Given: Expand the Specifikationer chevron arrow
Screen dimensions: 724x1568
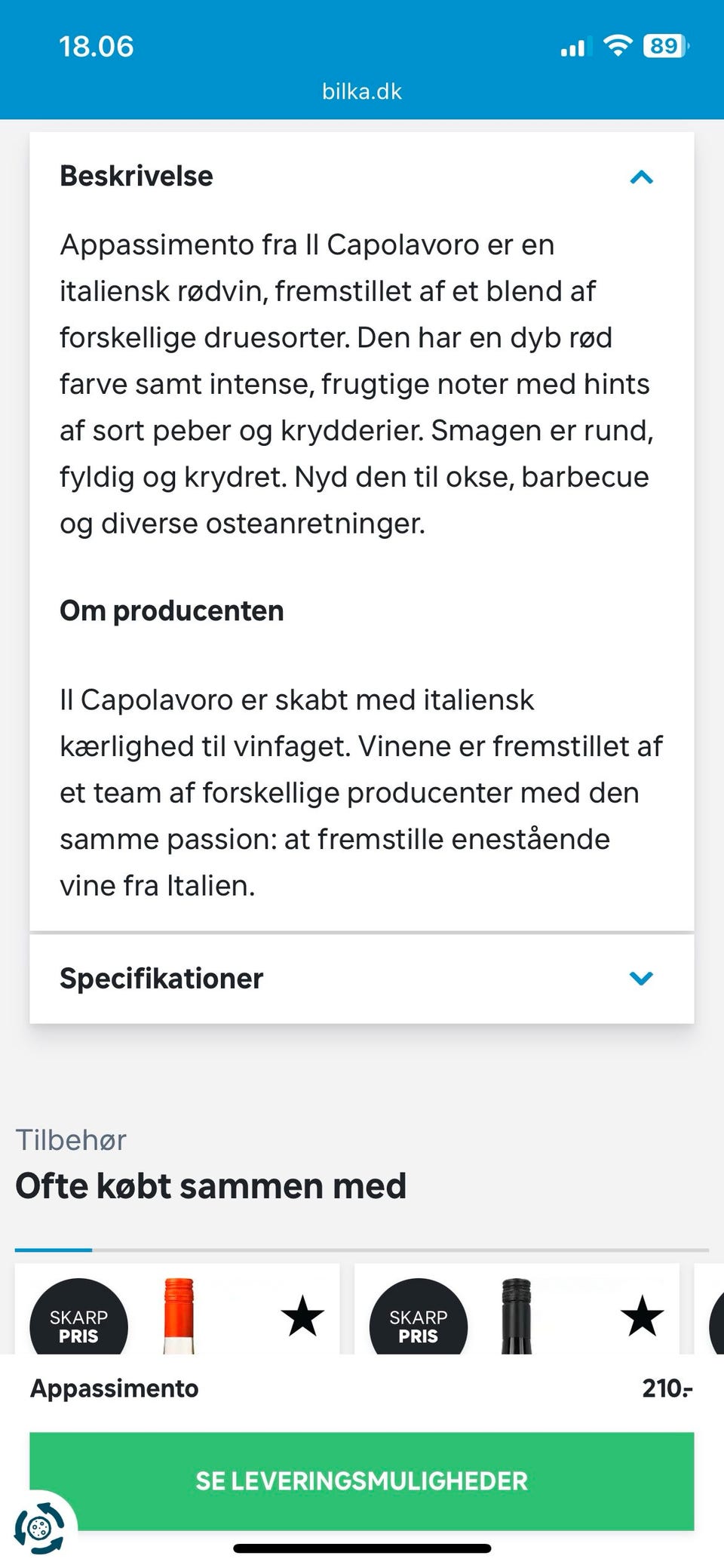Looking at the screenshot, I should pyautogui.click(x=641, y=979).
